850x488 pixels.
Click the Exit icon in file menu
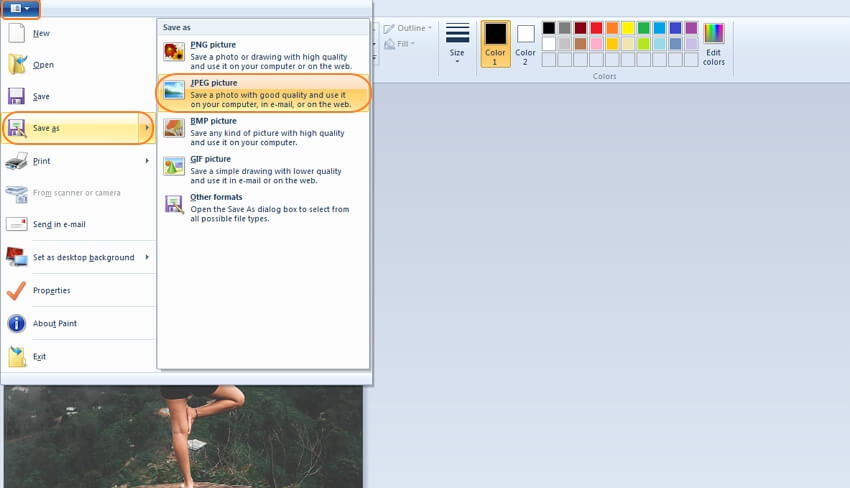(17, 356)
